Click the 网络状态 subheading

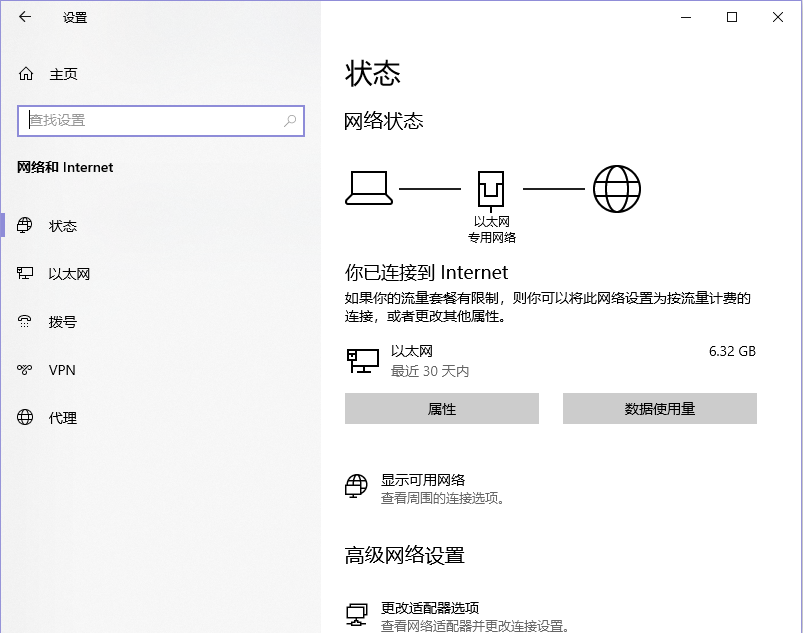click(x=384, y=121)
